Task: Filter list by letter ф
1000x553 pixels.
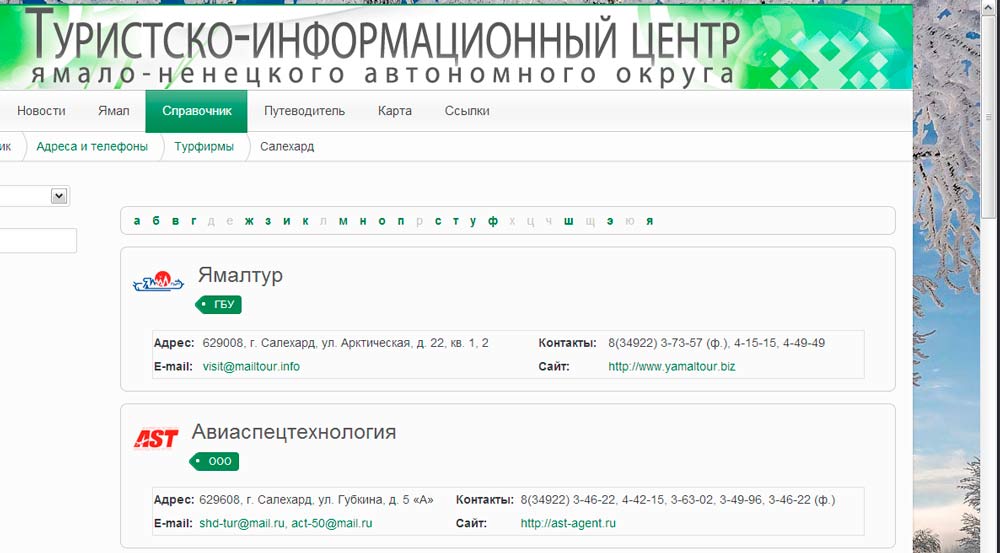Action: 493,221
